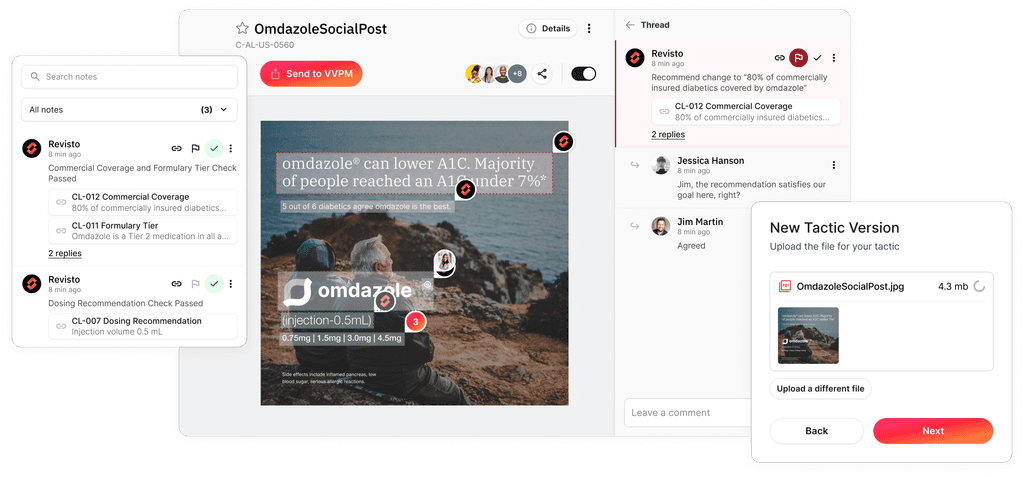1024x477 pixels.
Task: Select '5 out of 6 diabetics' annotation
Action: (367, 206)
